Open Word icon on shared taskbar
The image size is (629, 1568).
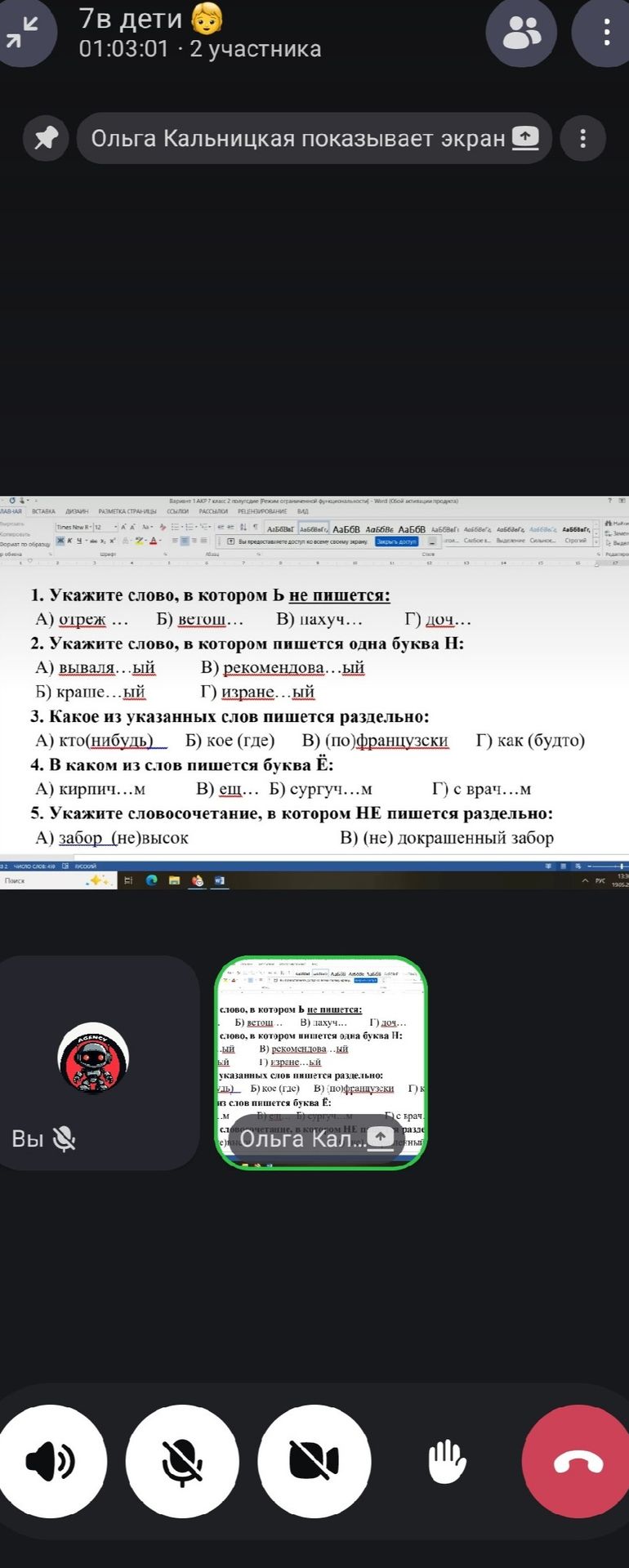tap(219, 880)
